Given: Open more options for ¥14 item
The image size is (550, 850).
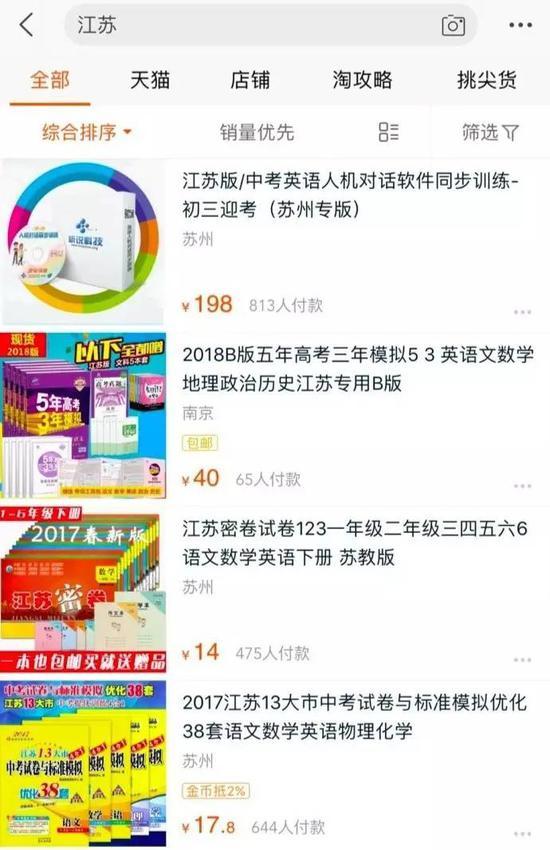Looking at the screenshot, I should tap(522, 660).
